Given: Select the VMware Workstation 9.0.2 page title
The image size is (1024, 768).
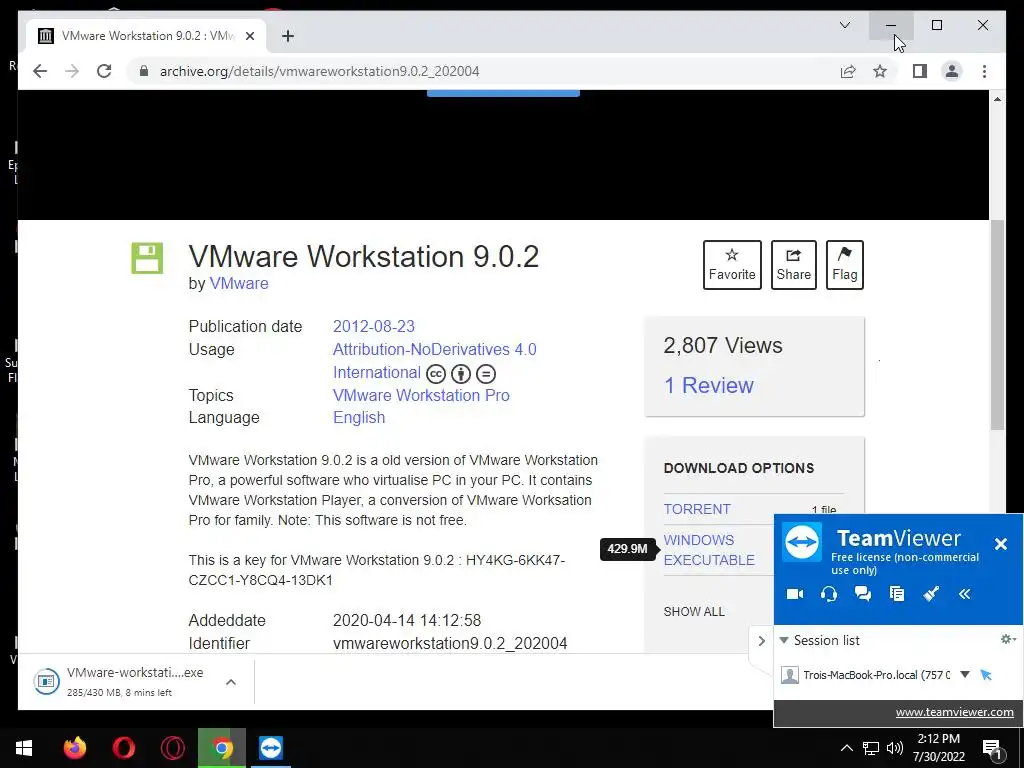Looking at the screenshot, I should point(364,256).
